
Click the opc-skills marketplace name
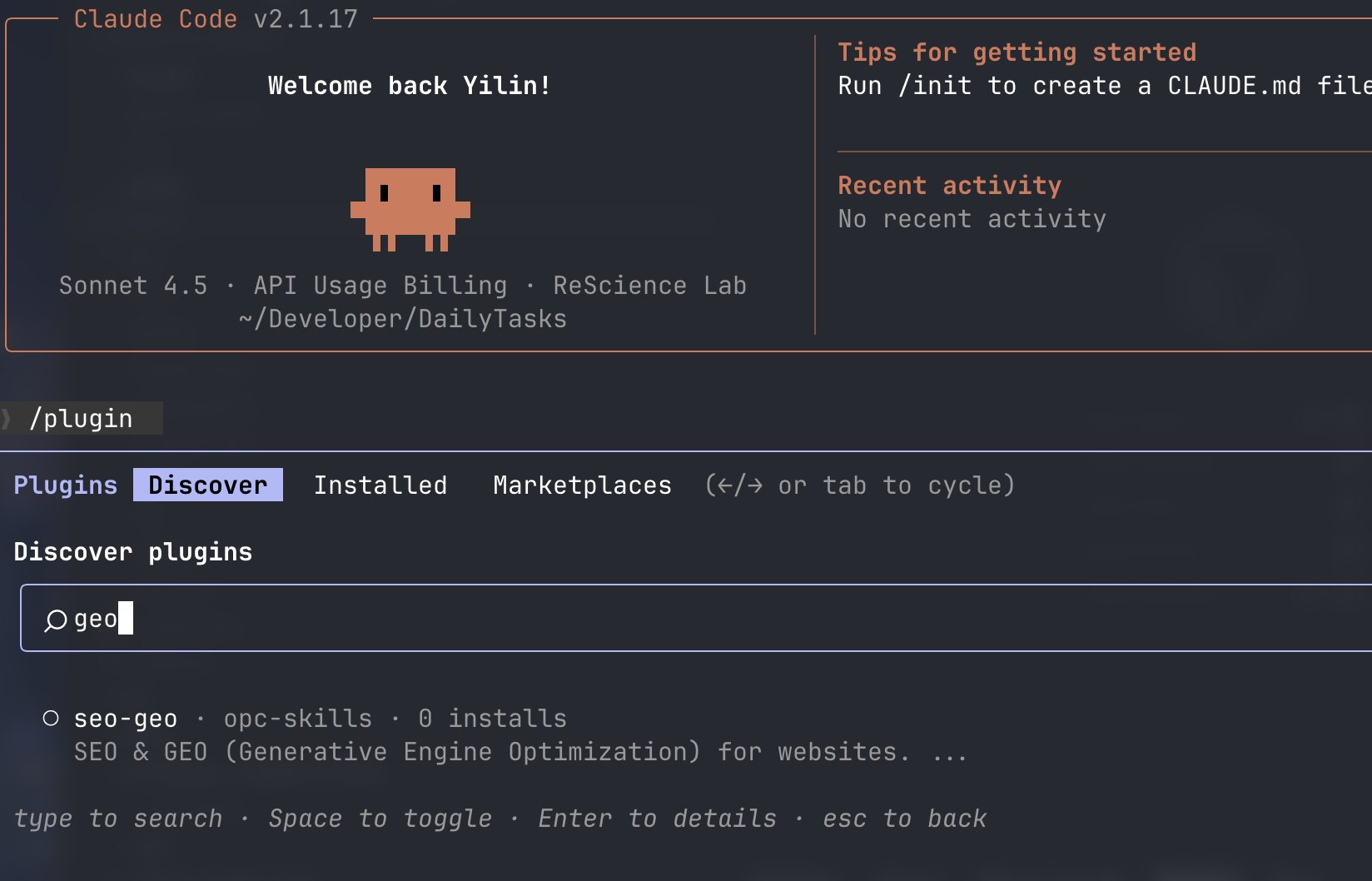tap(297, 717)
